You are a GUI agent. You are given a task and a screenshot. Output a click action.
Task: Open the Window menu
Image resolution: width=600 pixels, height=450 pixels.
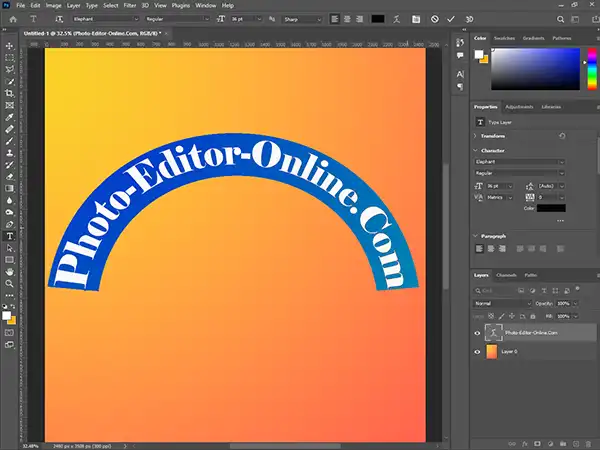point(205,5)
